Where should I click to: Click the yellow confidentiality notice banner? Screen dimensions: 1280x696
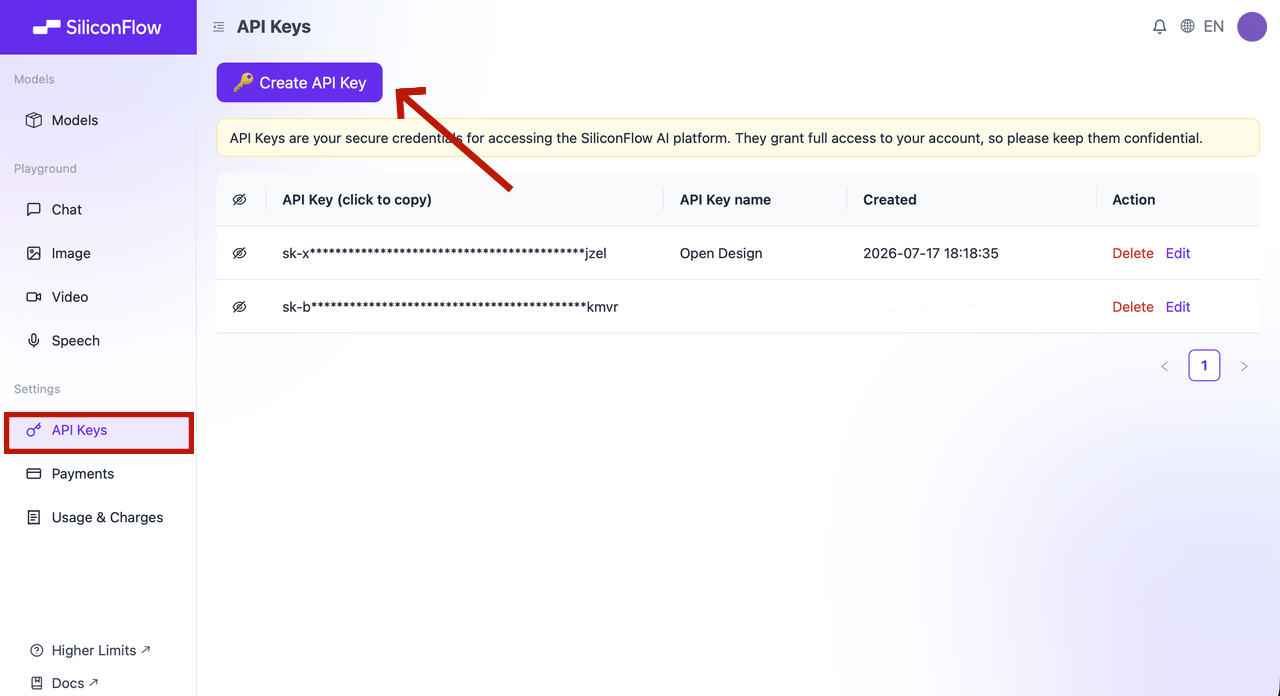738,138
